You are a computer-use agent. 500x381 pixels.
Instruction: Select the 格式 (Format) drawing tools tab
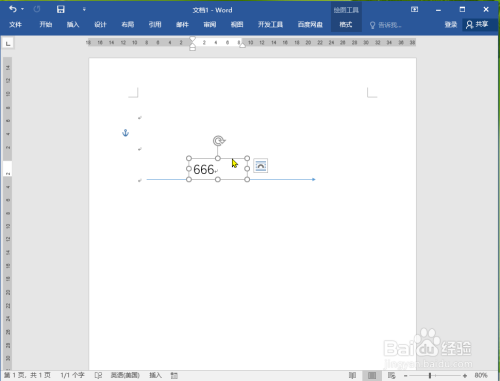tap(346, 24)
